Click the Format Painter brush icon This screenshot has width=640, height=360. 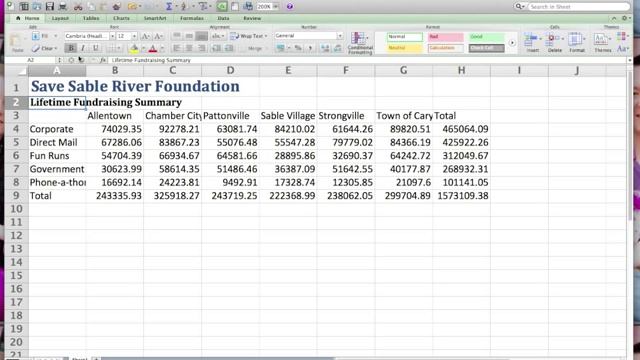[x=117, y=6]
